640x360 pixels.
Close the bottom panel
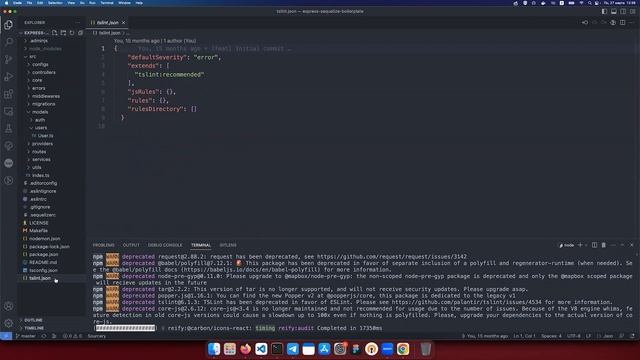(x=632, y=245)
